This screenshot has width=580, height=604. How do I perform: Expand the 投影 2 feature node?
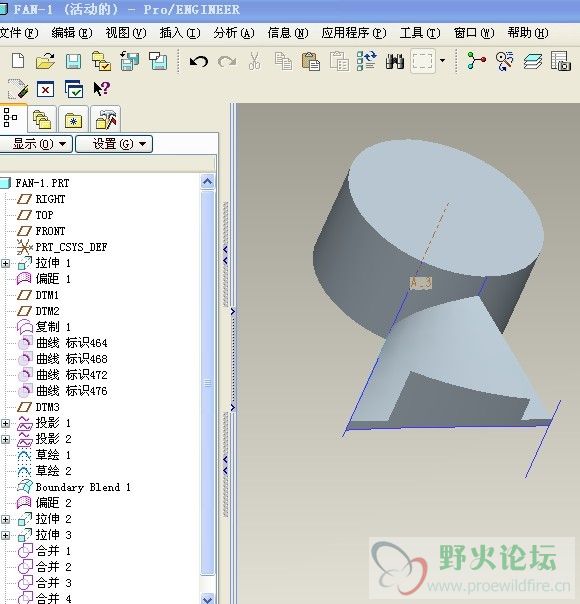5,440
